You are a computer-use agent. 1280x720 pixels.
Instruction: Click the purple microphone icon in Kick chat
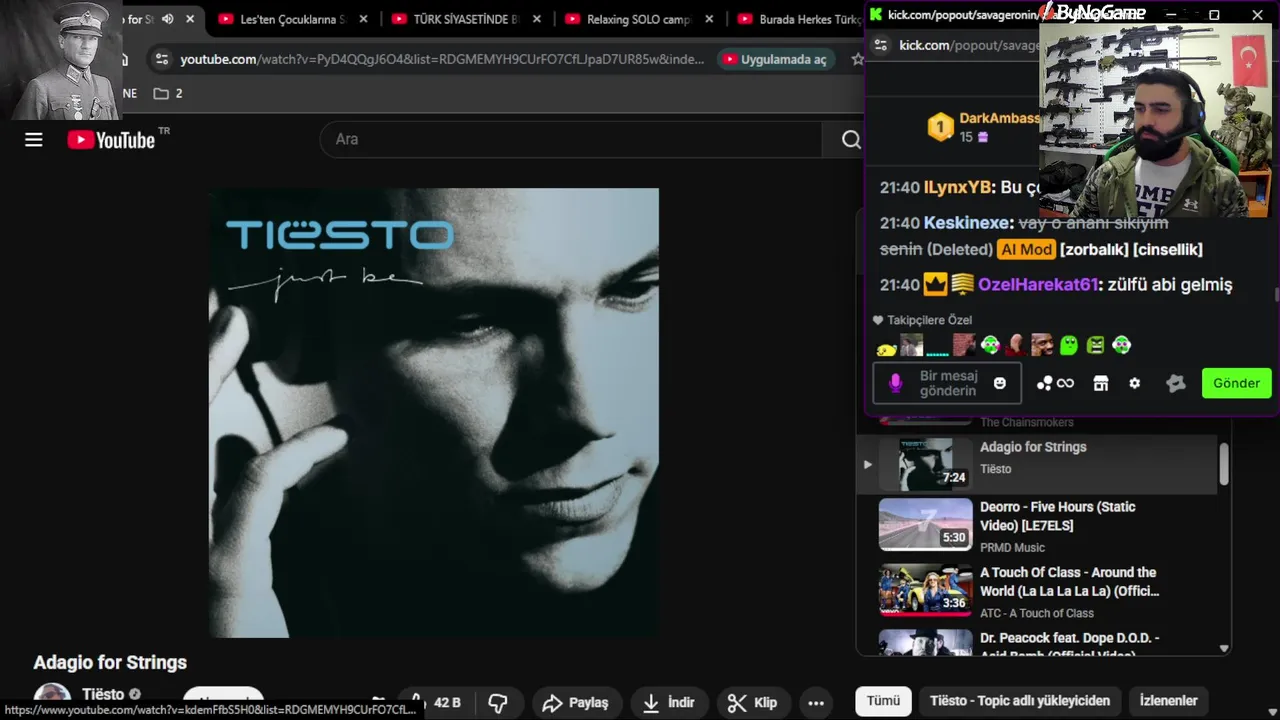(x=895, y=383)
